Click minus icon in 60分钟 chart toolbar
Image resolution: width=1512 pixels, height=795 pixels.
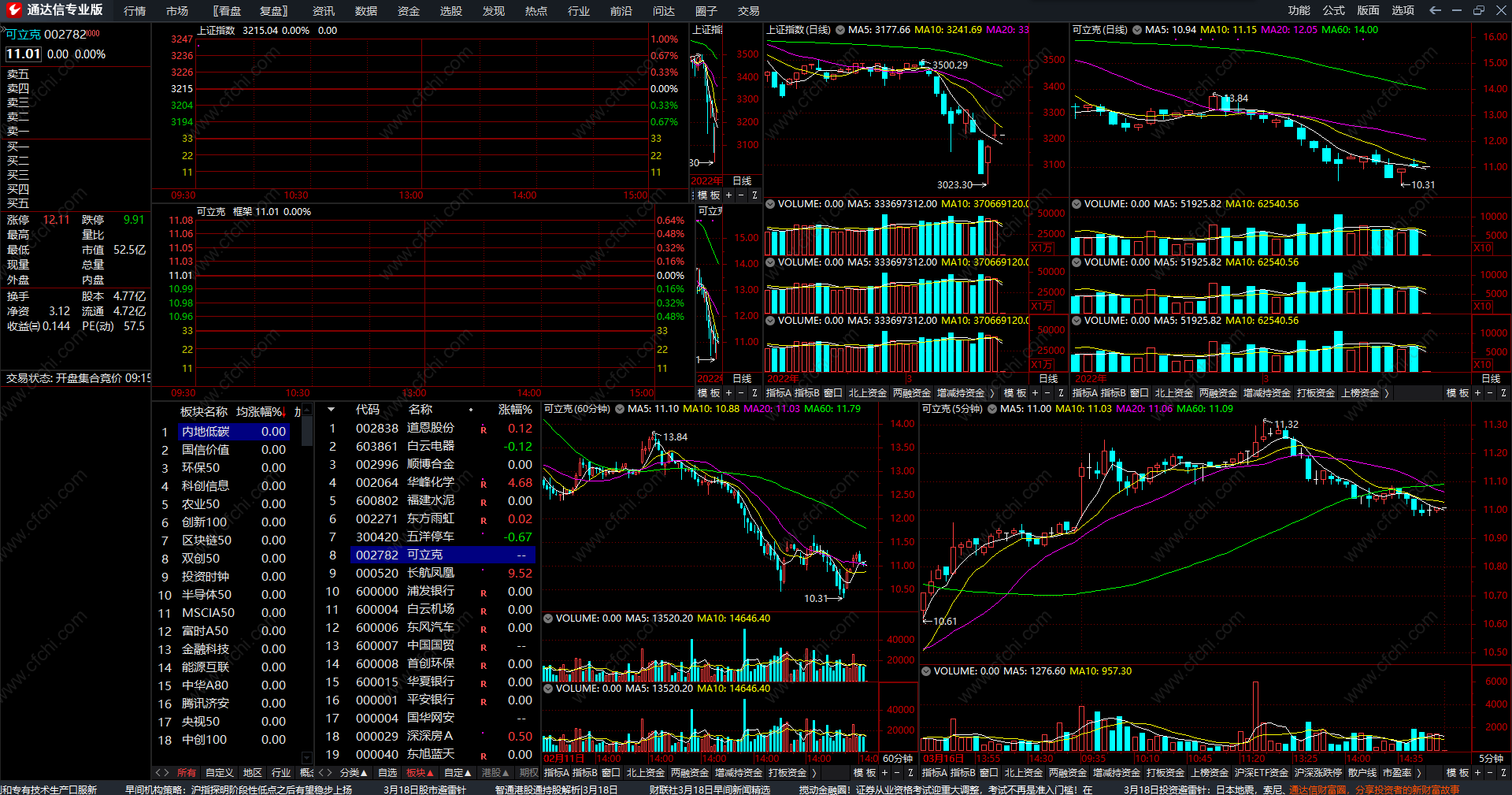tap(897, 773)
